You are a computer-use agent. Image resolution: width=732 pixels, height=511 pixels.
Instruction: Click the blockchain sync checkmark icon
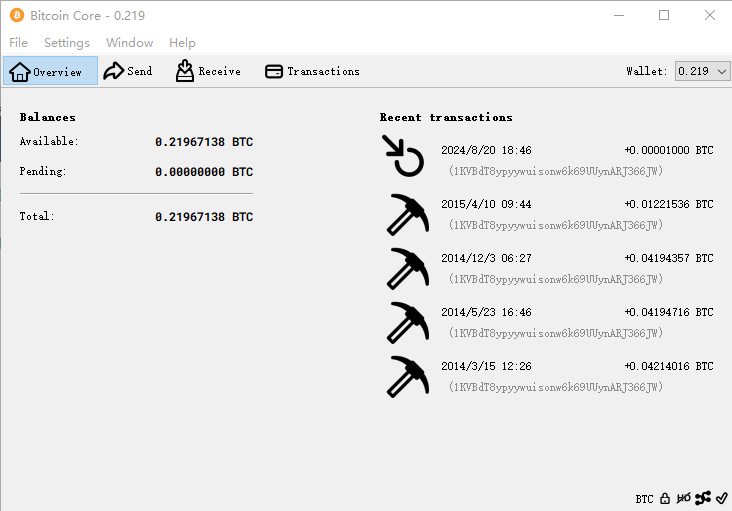point(721,498)
